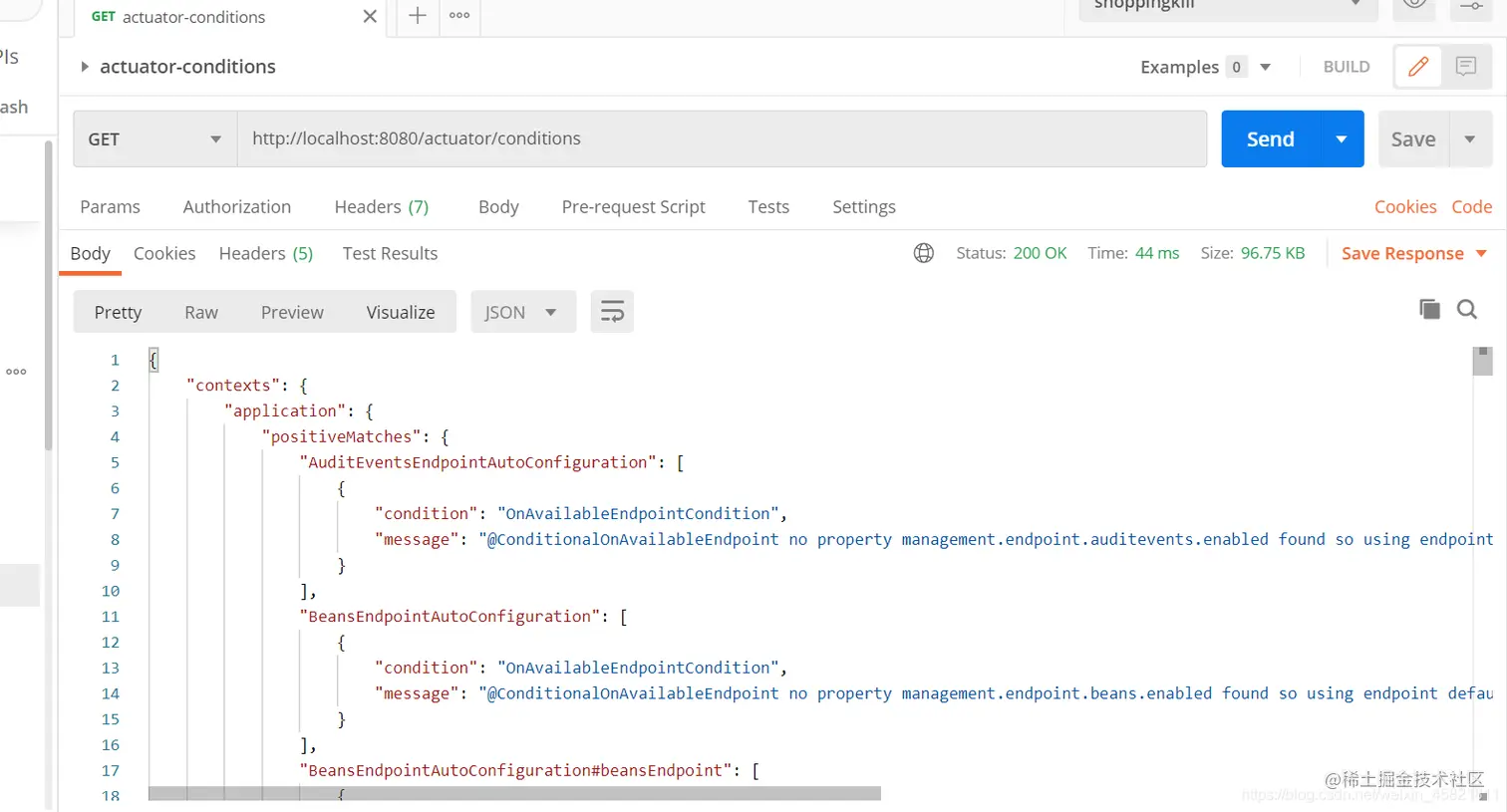This screenshot has width=1507, height=812.
Task: Click the Save Response button
Action: [1402, 253]
